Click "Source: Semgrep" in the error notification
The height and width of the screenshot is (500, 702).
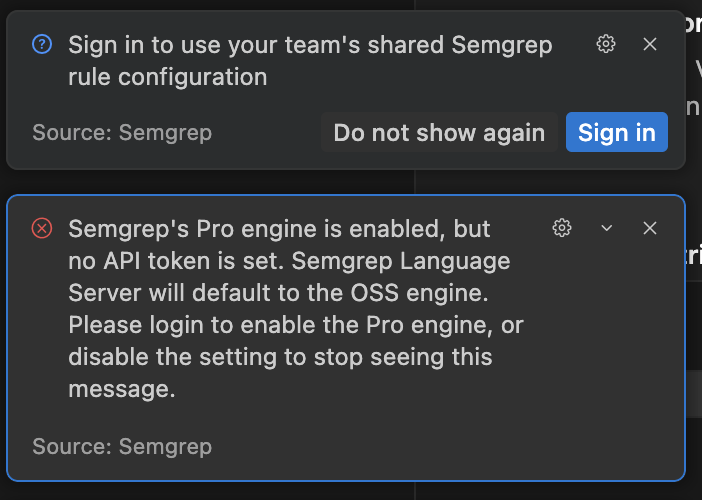point(122,446)
